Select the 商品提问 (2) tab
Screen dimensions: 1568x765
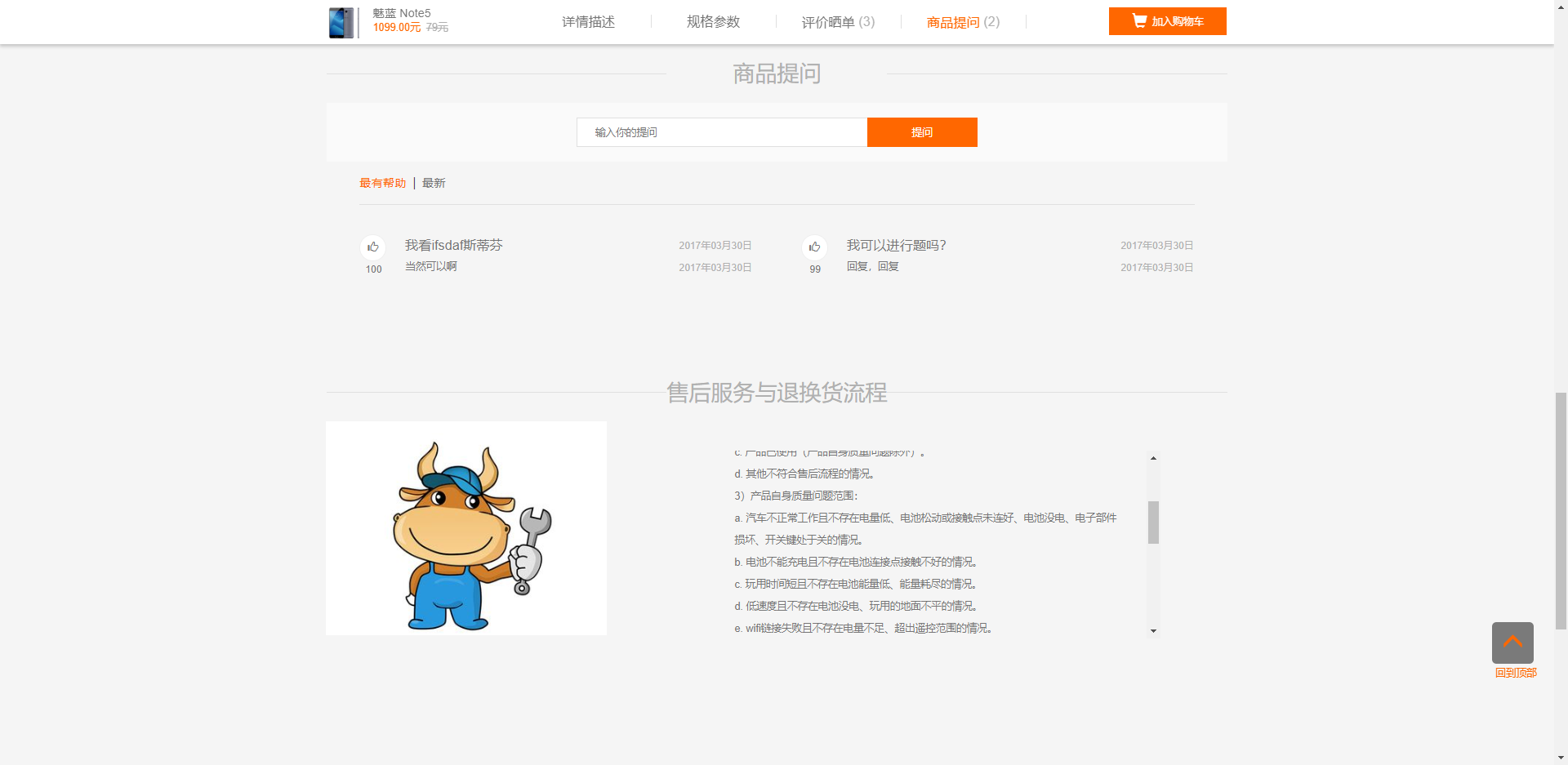click(963, 22)
